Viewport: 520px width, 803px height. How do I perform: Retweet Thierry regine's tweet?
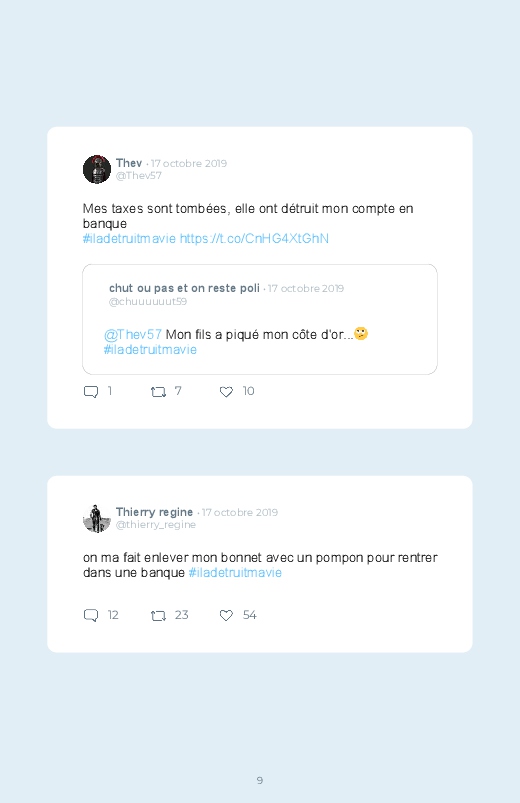click(x=158, y=616)
